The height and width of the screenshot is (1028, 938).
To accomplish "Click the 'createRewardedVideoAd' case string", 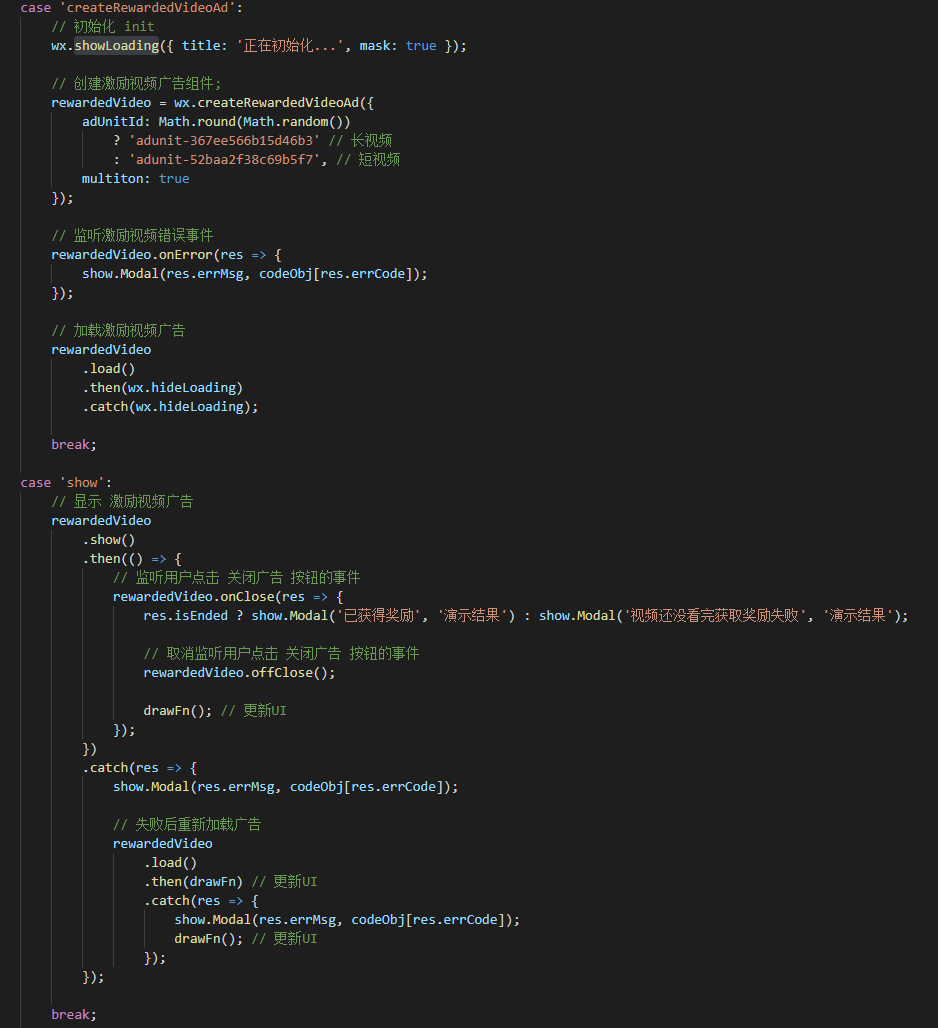I will [151, 8].
